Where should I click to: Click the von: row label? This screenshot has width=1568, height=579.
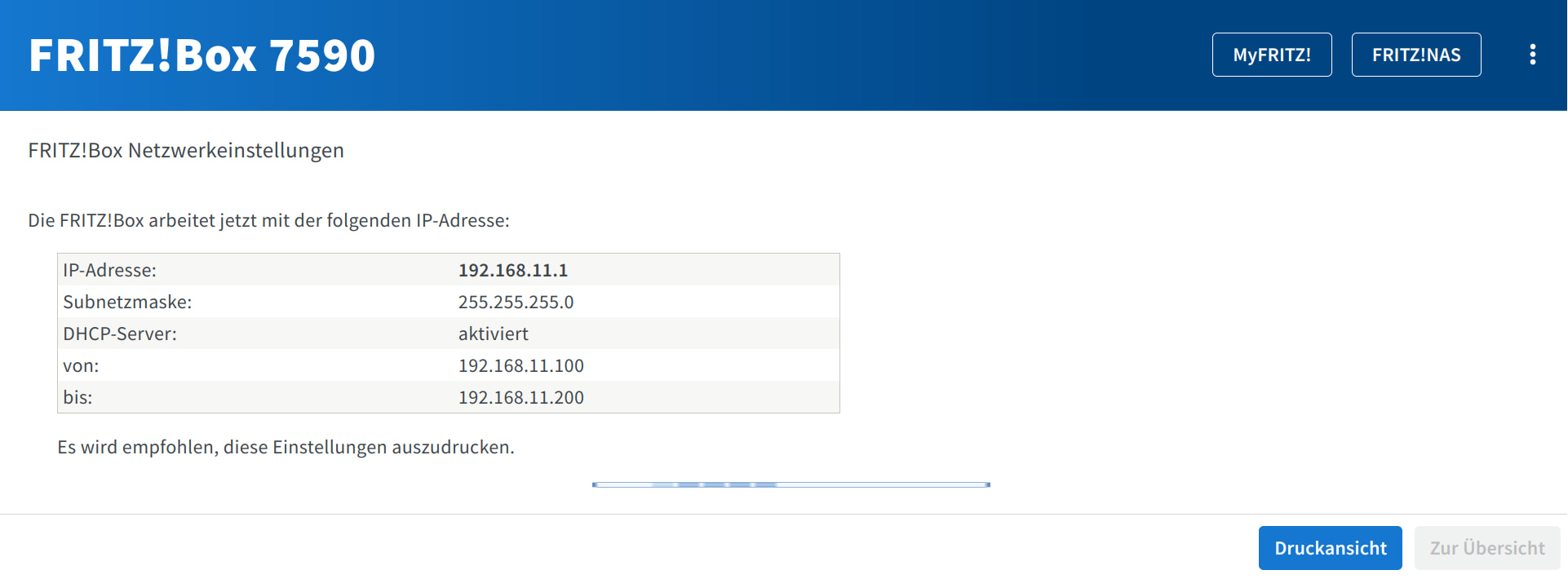pyautogui.click(x=81, y=365)
